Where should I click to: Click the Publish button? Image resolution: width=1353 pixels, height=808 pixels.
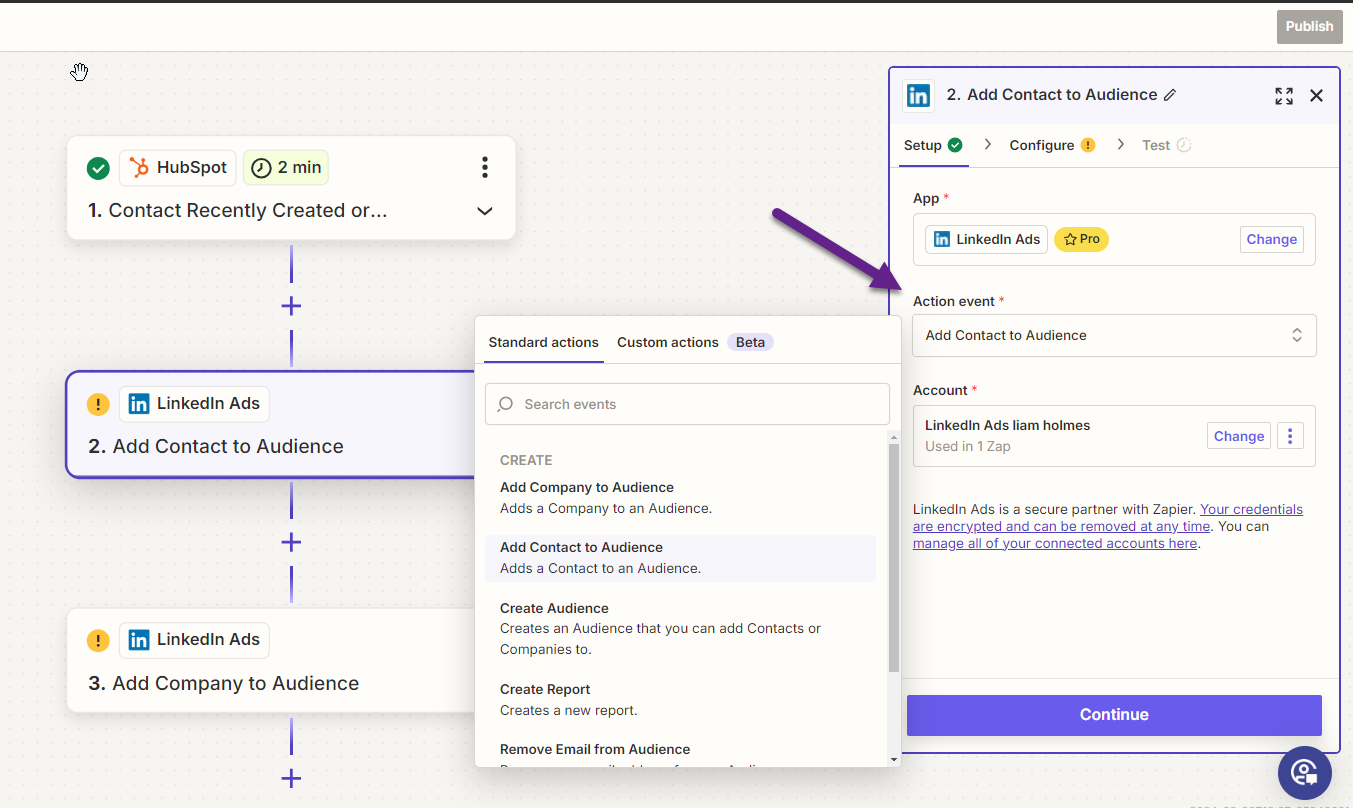(x=1309, y=27)
